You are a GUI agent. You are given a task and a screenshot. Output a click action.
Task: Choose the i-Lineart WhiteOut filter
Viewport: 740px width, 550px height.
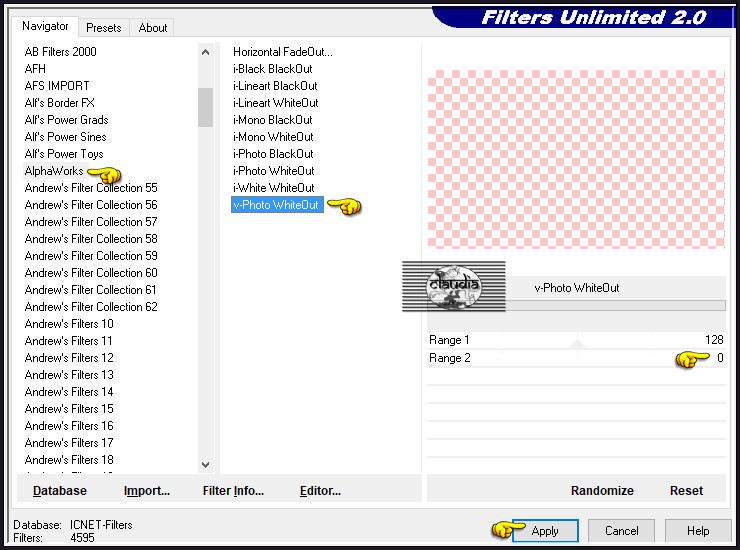click(276, 103)
